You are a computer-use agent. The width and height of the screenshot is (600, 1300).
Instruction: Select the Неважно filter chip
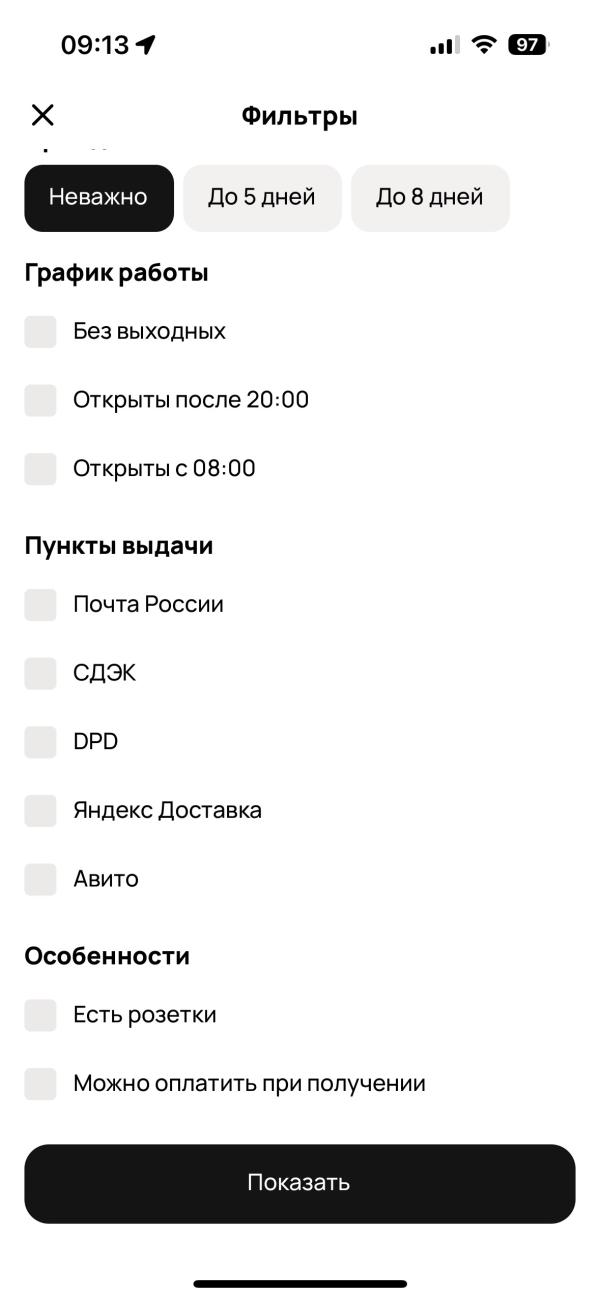coord(98,198)
